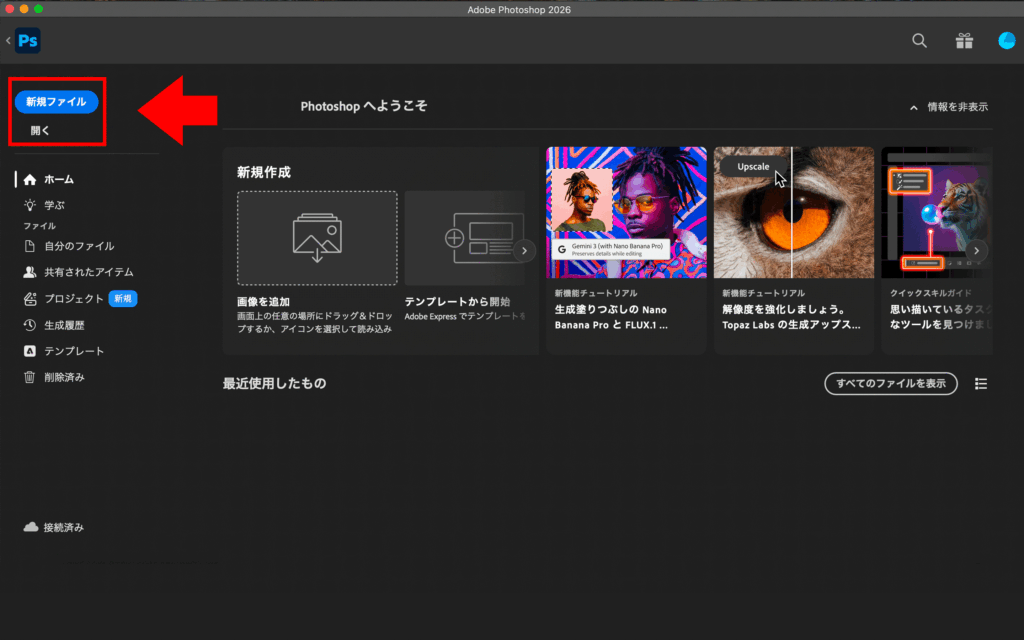1024x640 pixels.
Task: Open the gift box what's new icon
Action: coord(964,41)
